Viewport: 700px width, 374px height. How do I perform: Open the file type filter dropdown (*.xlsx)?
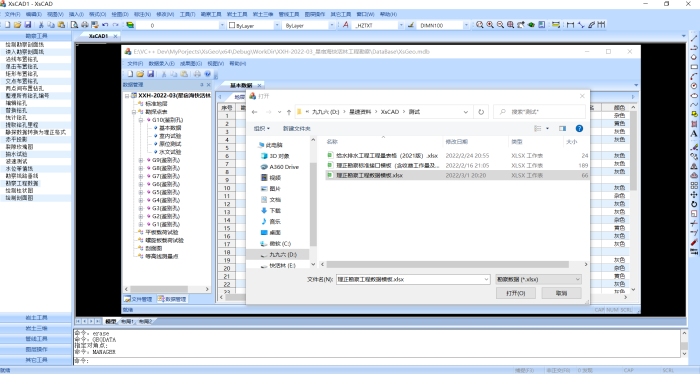point(538,279)
